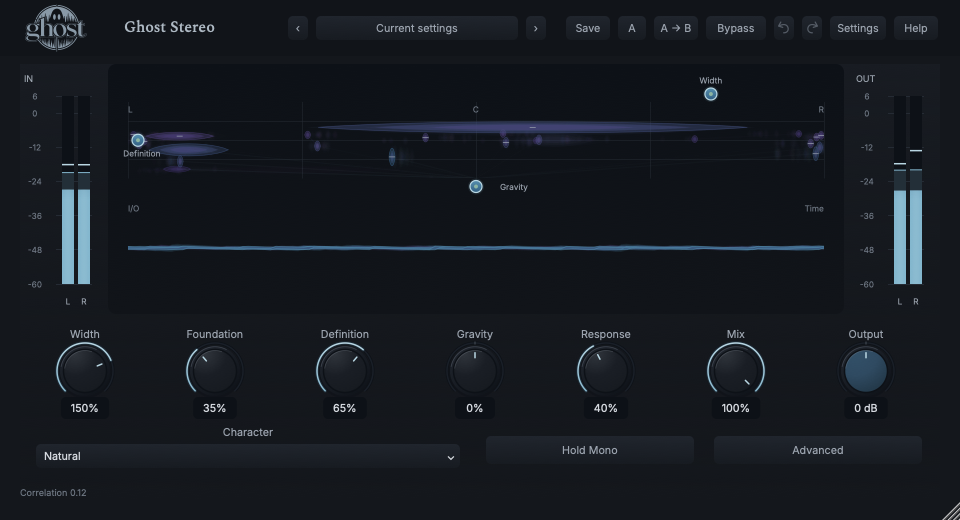The image size is (960, 520).
Task: Click the Time label in display
Action: [814, 208]
